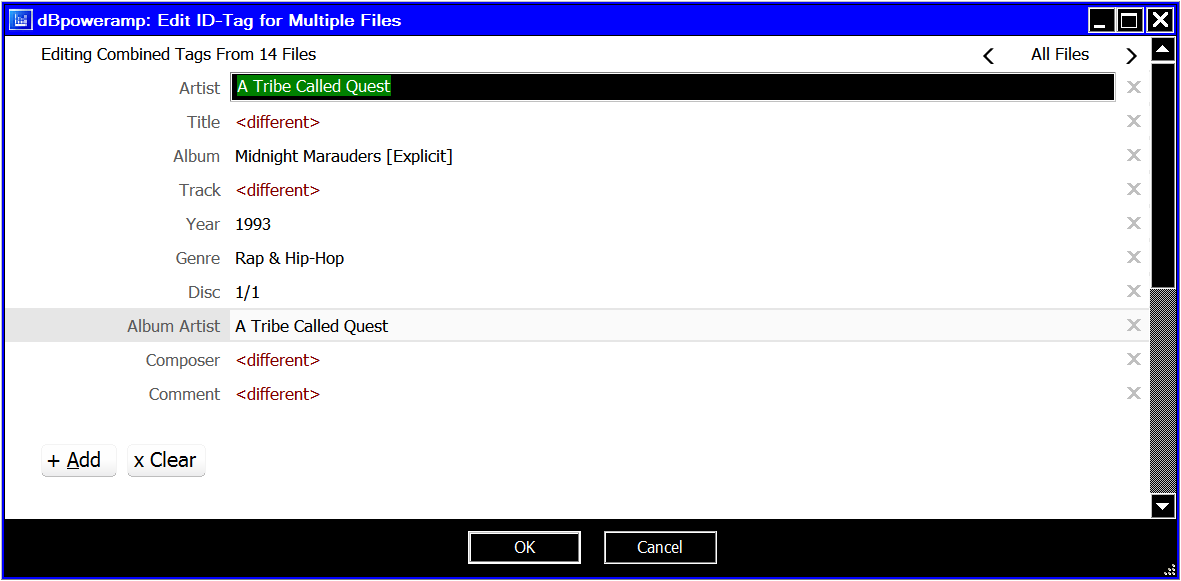Delete the Album tag via X icon
1181x581 pixels.
(x=1134, y=155)
